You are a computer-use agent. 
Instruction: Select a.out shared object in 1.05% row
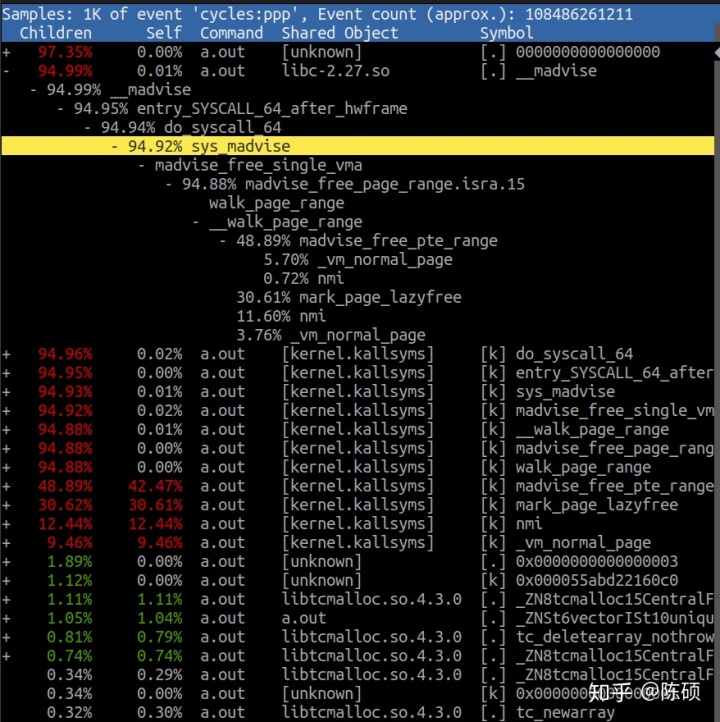click(x=304, y=618)
